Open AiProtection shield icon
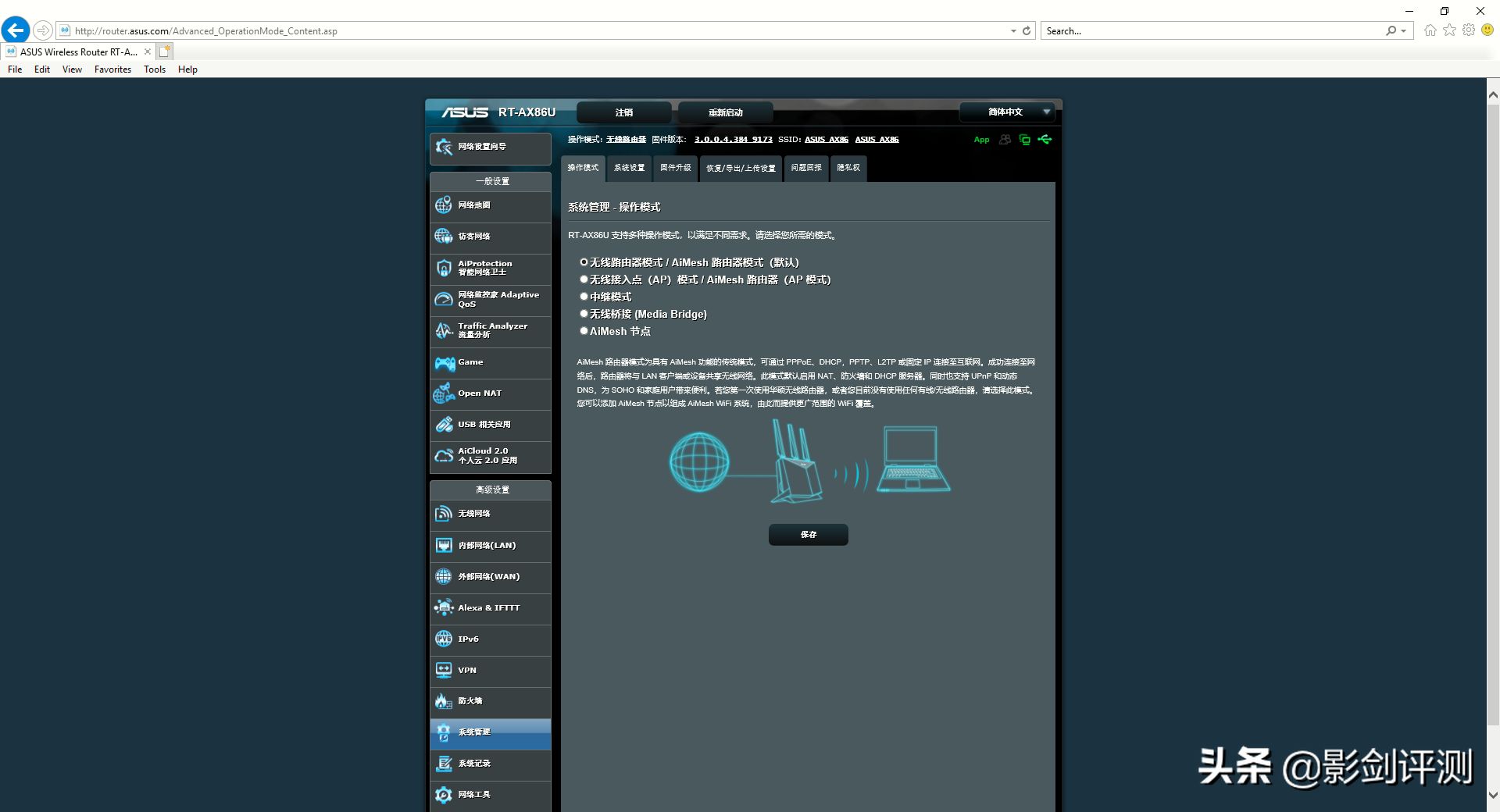The image size is (1500, 812). [x=444, y=268]
